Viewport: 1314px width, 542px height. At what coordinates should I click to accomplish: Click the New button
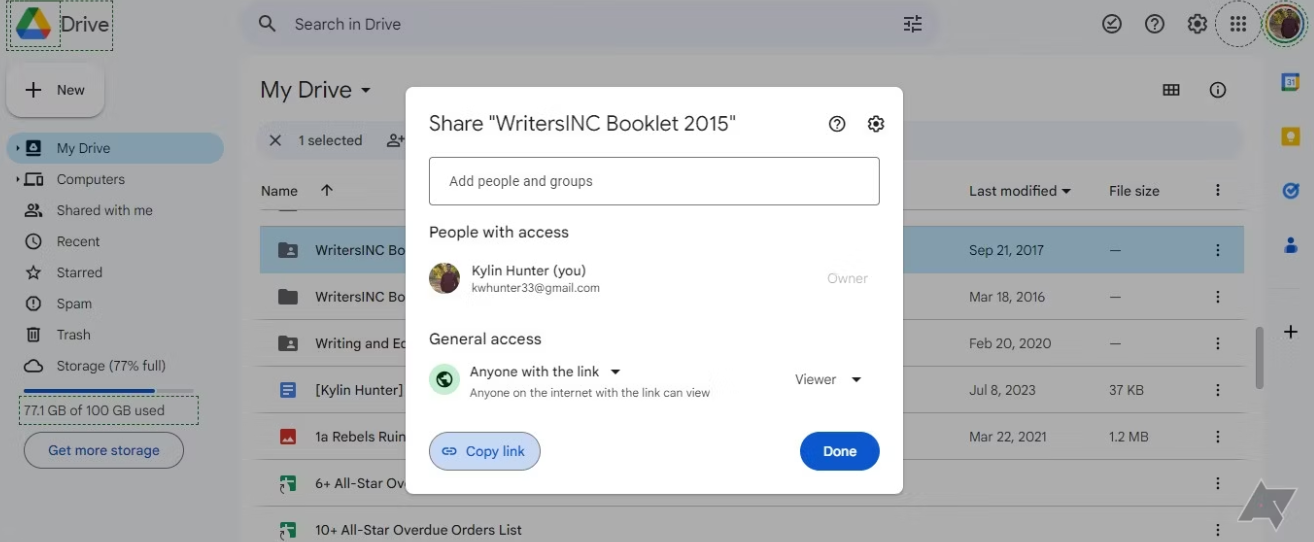pyautogui.click(x=56, y=90)
